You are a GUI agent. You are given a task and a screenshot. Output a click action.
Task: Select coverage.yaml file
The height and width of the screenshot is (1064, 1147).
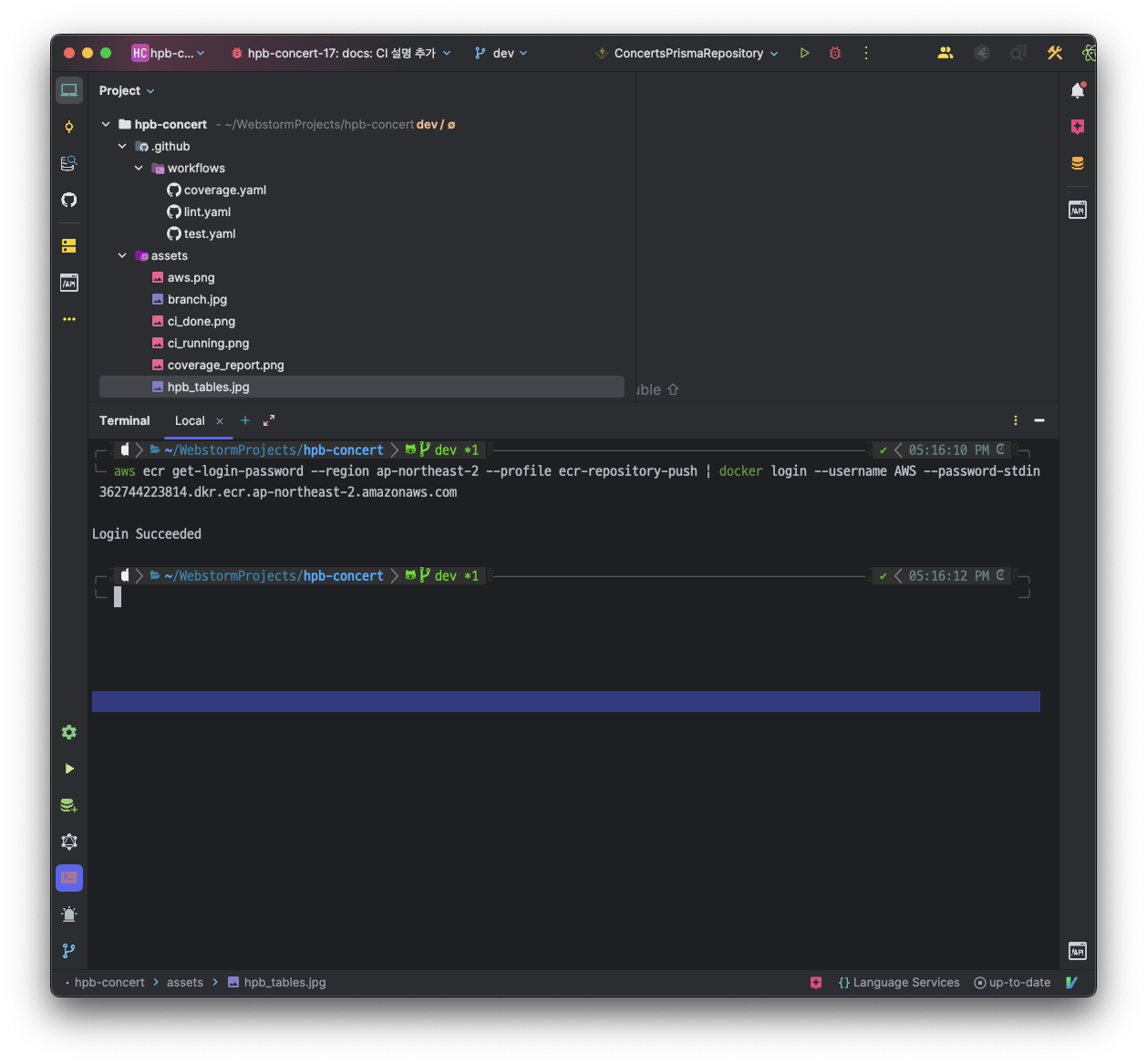[x=217, y=190]
